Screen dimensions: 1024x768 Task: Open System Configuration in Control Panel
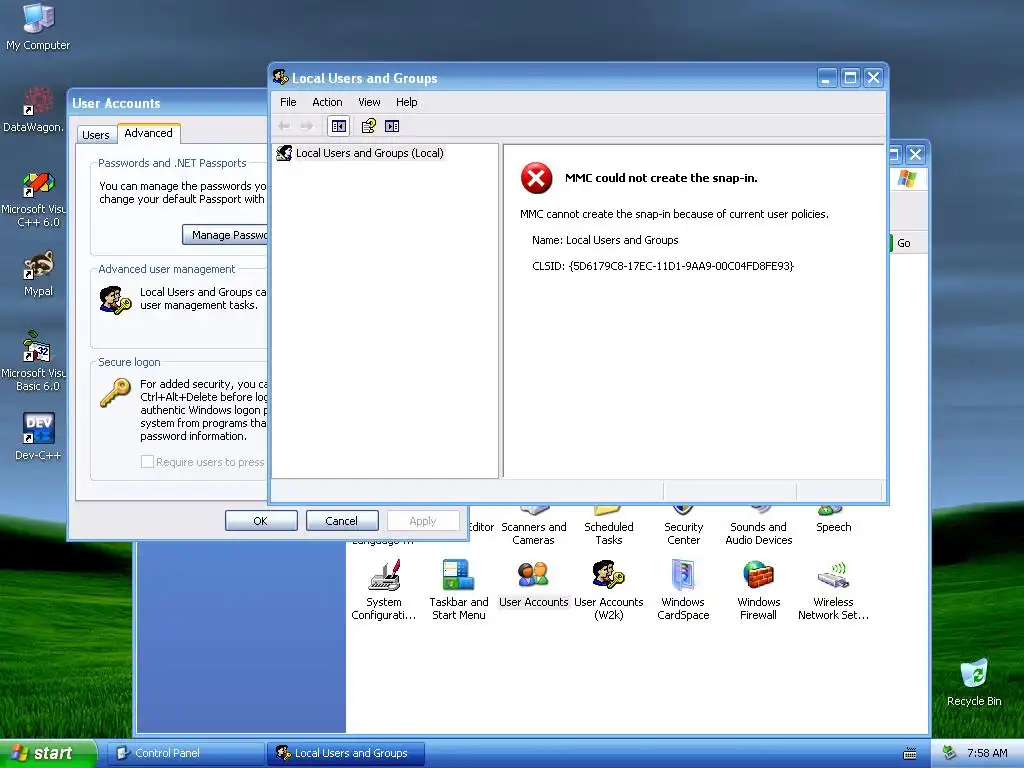[383, 590]
